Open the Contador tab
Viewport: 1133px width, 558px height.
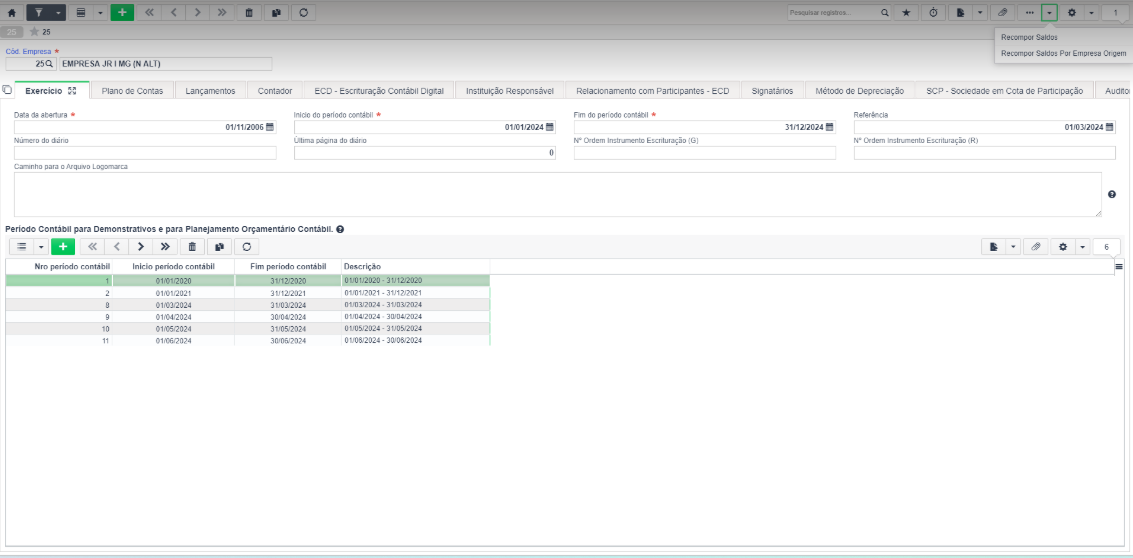pyautogui.click(x=275, y=90)
